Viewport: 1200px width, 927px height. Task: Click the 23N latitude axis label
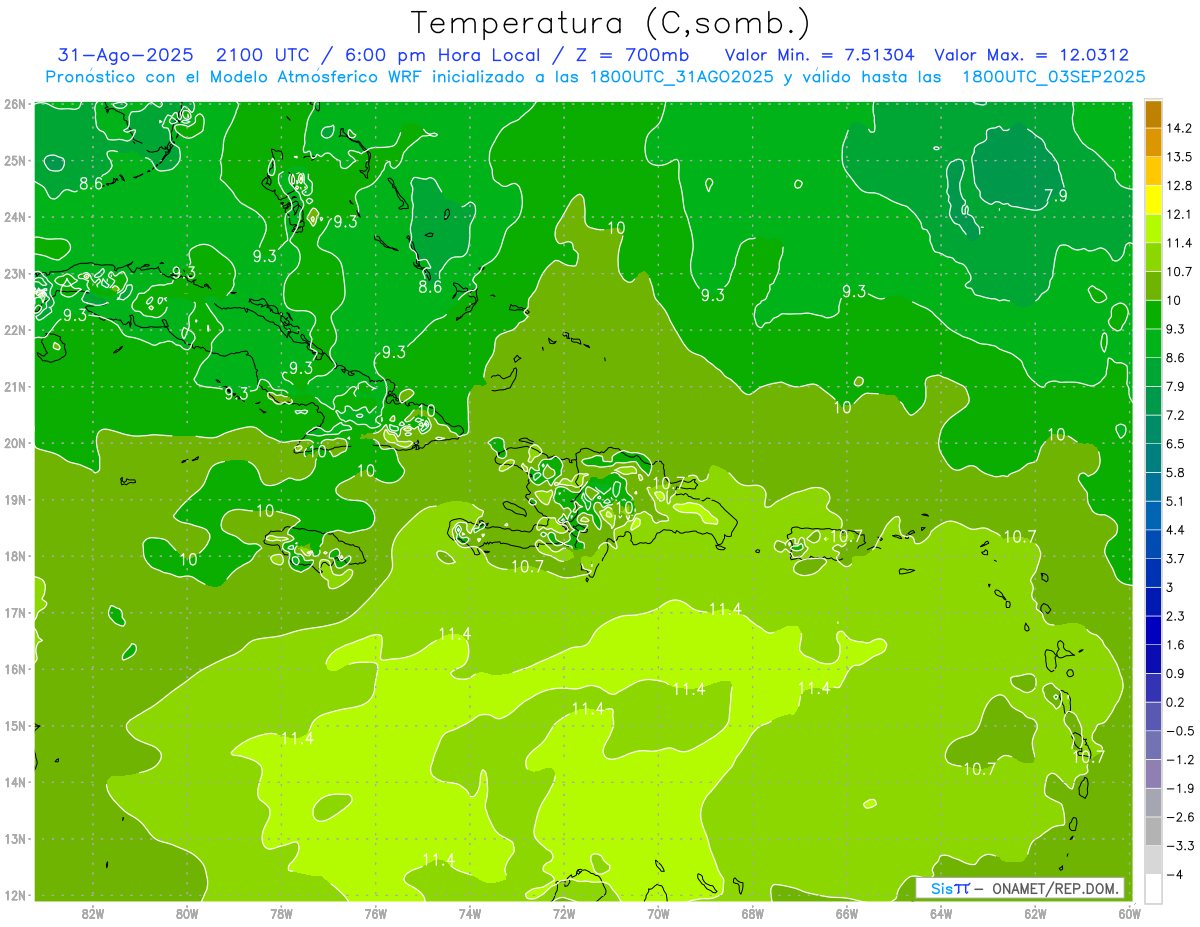click(14, 274)
